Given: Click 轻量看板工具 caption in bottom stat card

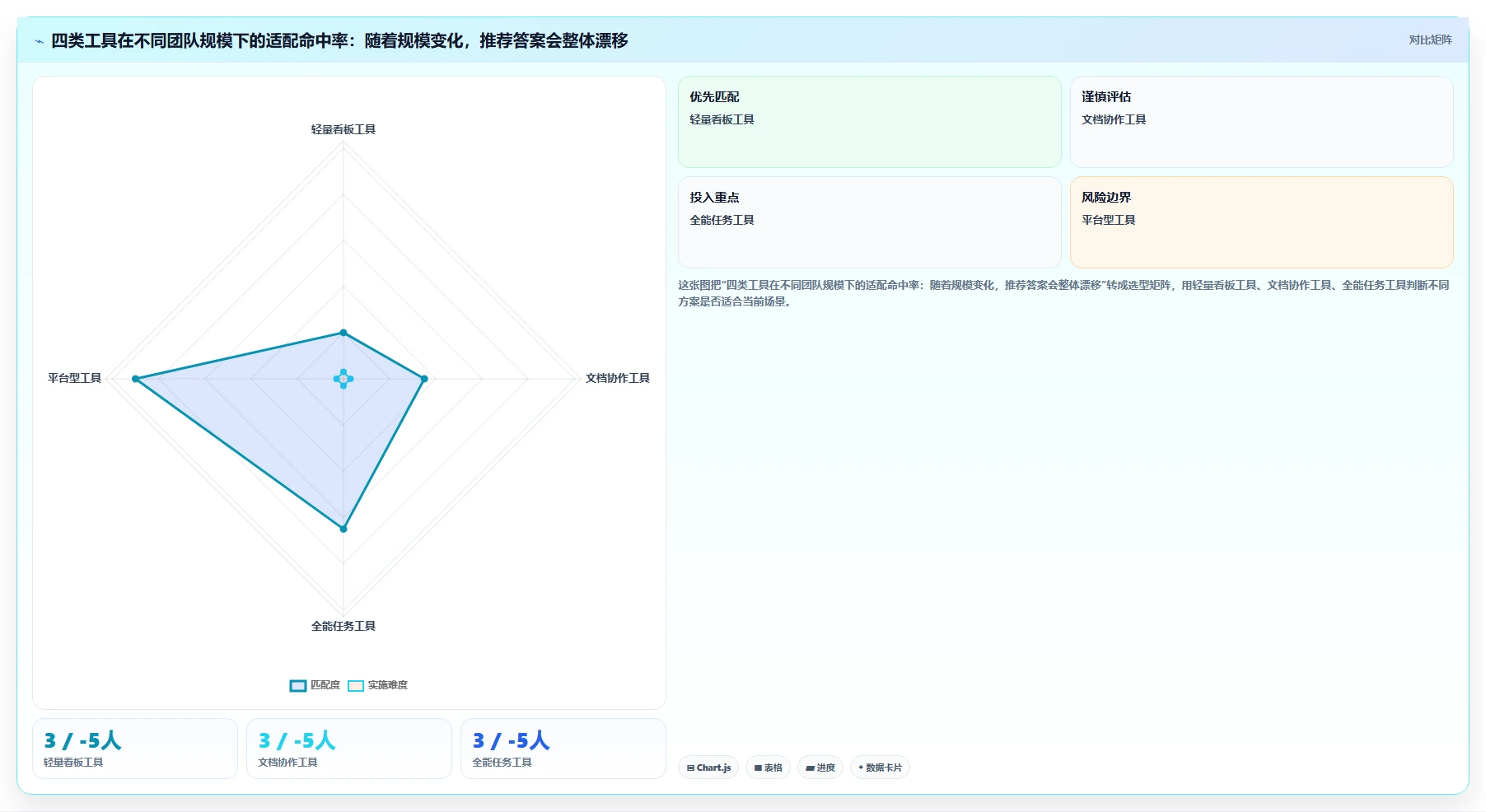Looking at the screenshot, I should tap(73, 763).
